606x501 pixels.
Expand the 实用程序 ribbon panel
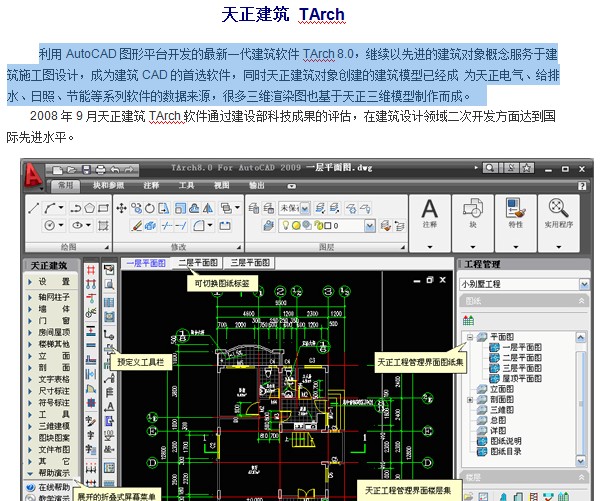(x=558, y=247)
